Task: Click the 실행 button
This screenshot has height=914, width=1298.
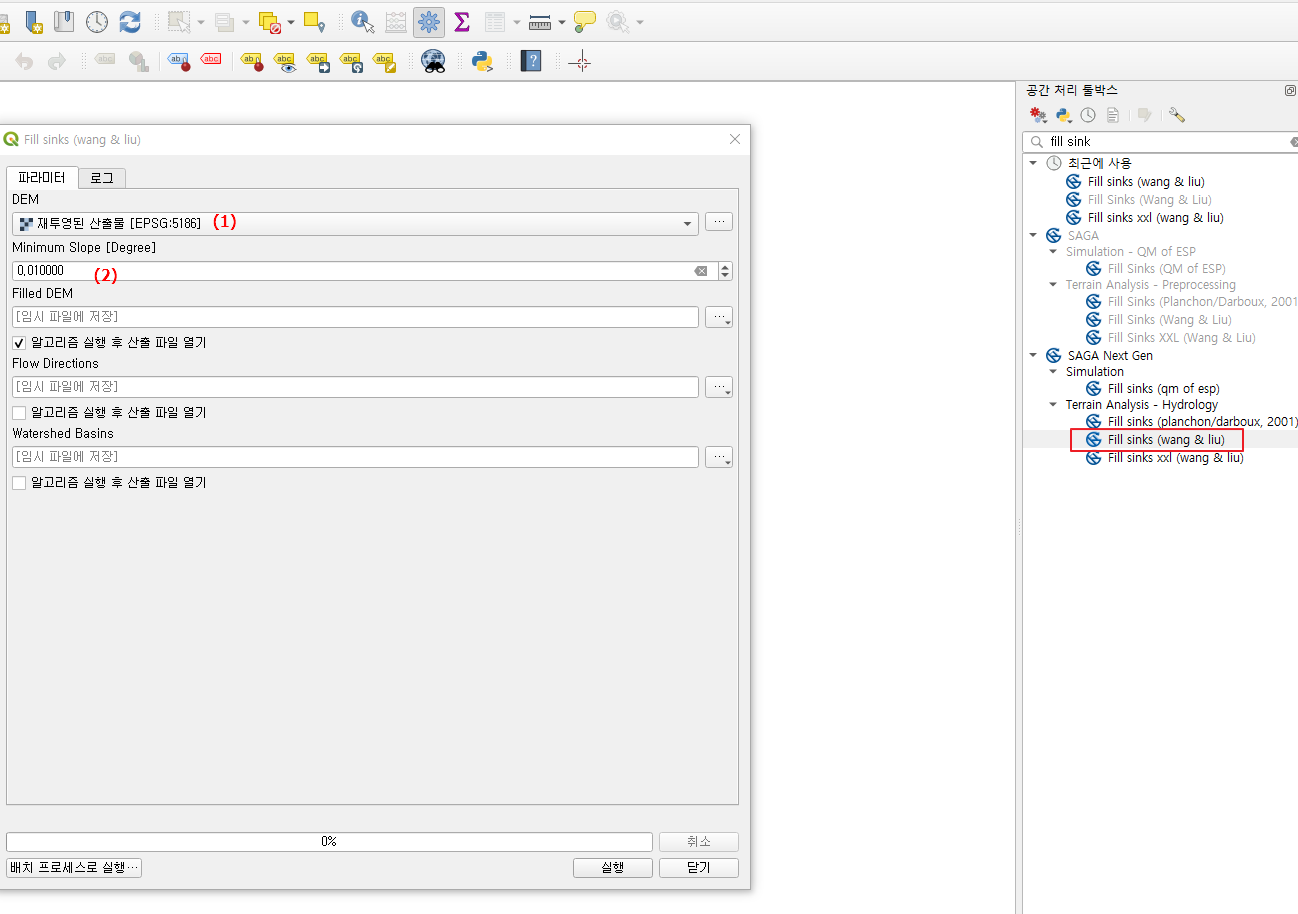Action: pos(613,868)
